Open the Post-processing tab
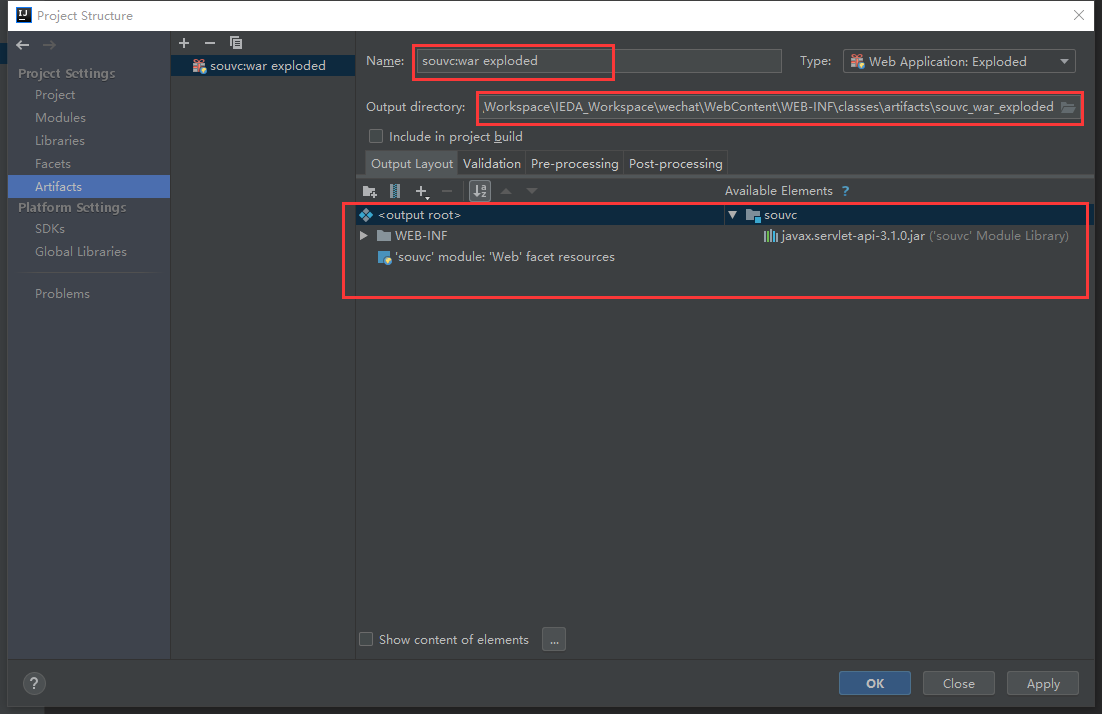The image size is (1102, 714). [675, 164]
